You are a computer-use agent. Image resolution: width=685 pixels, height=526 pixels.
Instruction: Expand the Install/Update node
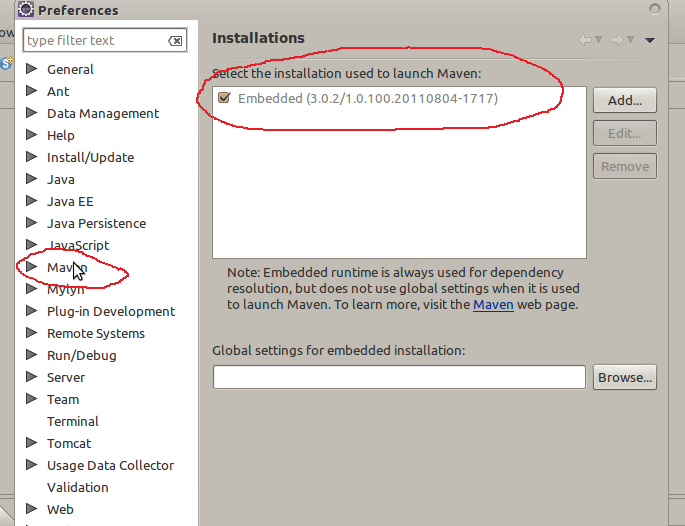[x=31, y=156]
